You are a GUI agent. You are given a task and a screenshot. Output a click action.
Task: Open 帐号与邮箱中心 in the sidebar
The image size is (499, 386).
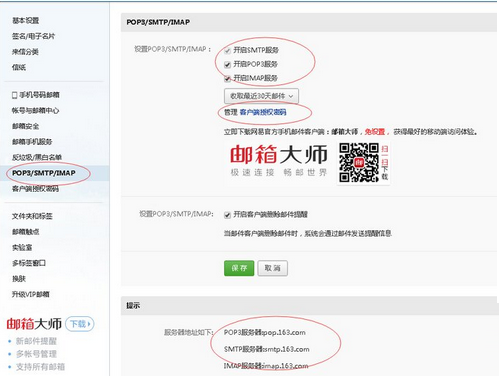(x=36, y=111)
